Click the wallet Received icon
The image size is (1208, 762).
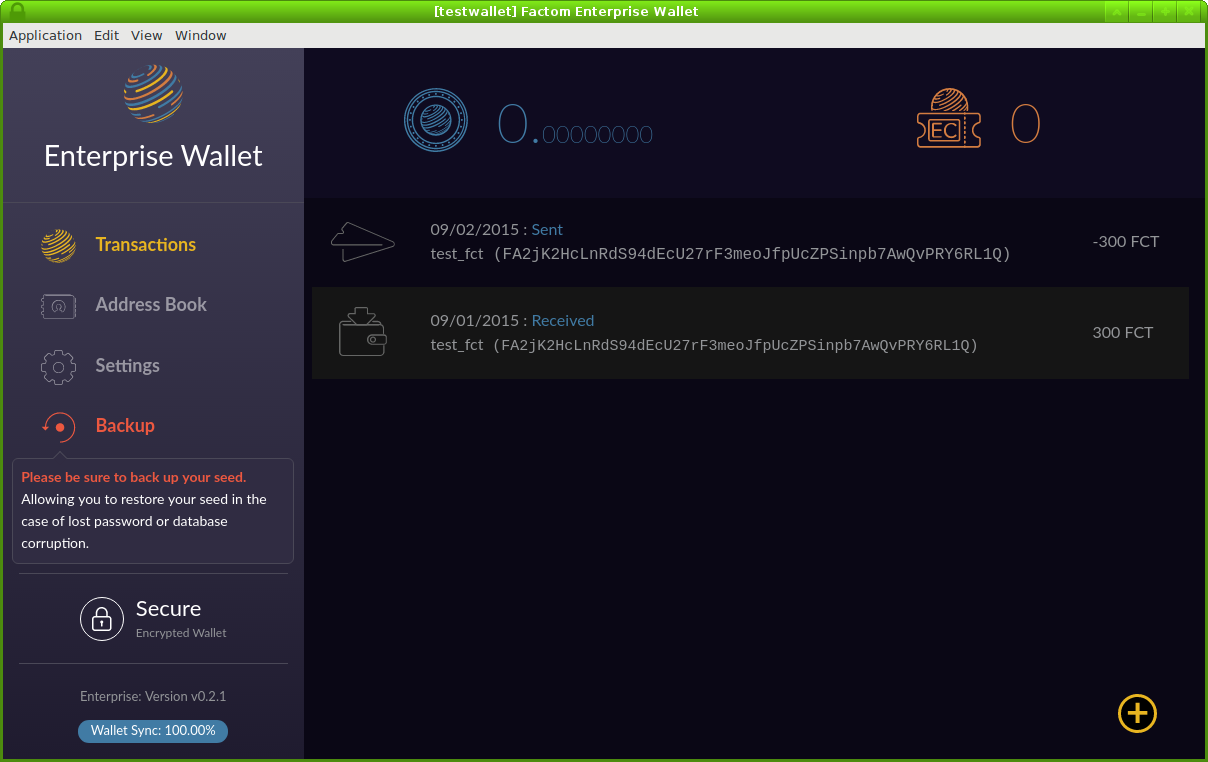(x=362, y=332)
